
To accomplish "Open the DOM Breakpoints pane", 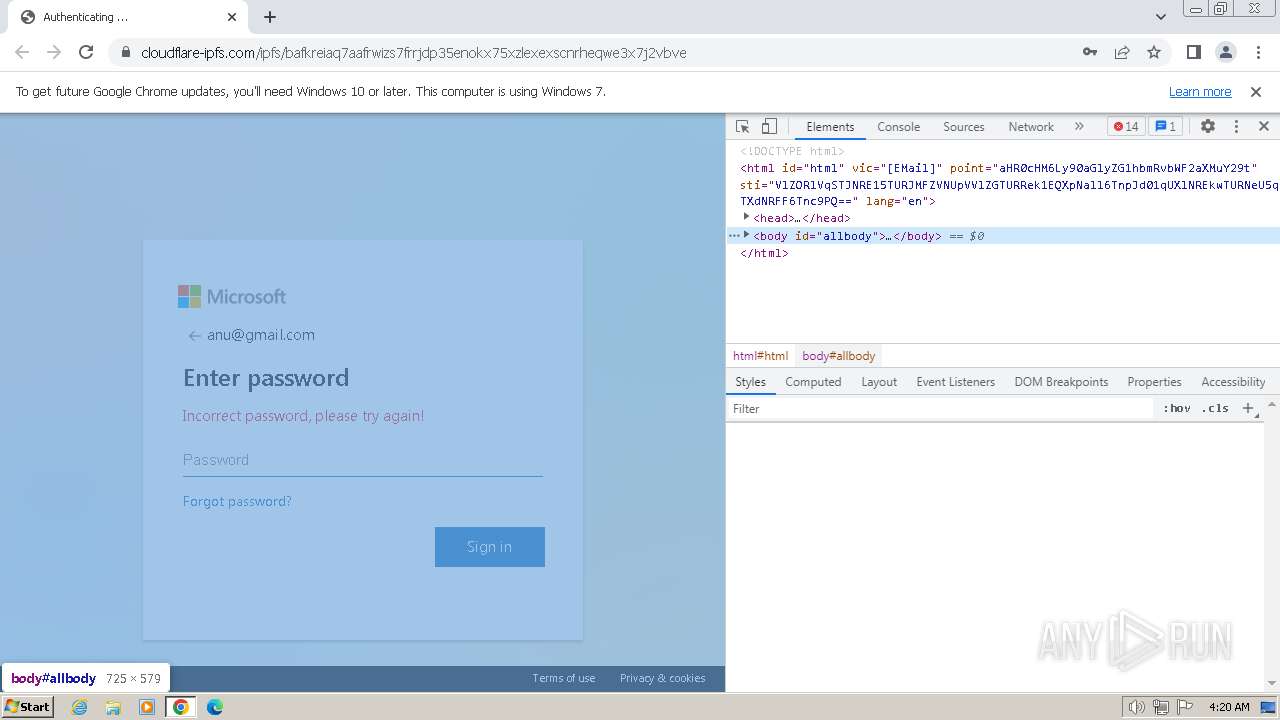I will (x=1061, y=382).
